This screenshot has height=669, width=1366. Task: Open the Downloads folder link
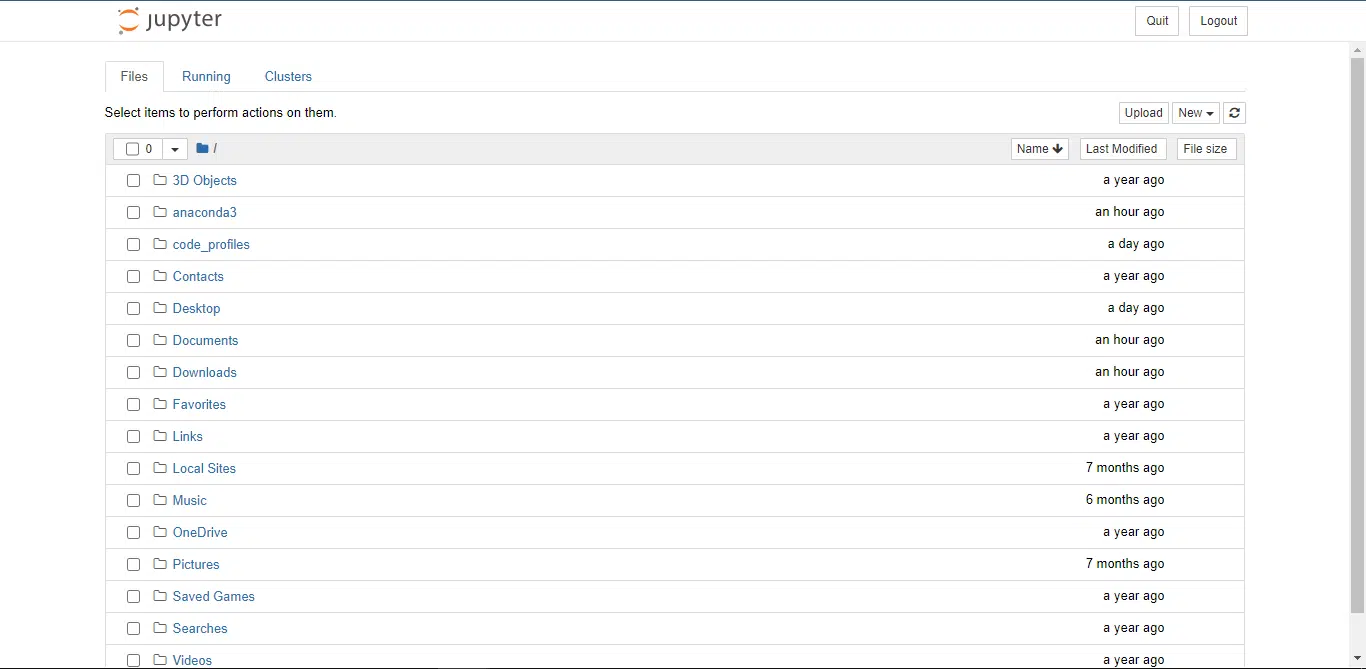[205, 372]
